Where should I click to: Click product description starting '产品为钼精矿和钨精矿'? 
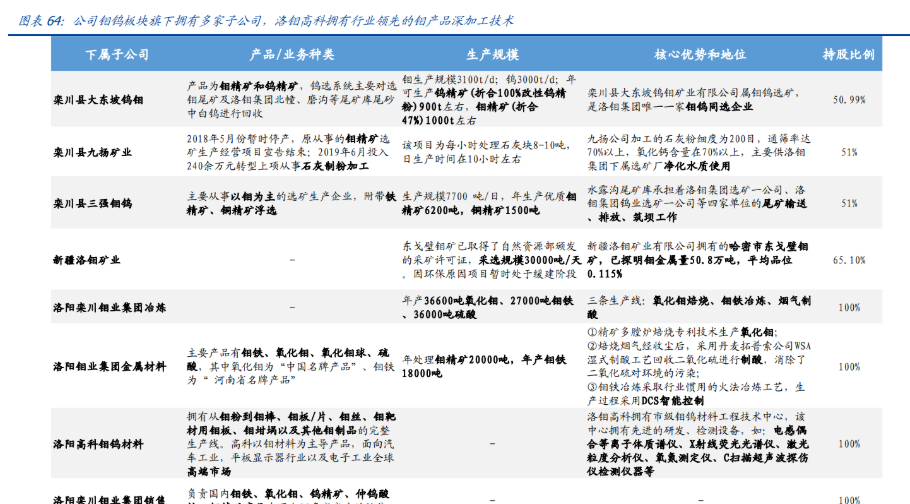pos(291,100)
